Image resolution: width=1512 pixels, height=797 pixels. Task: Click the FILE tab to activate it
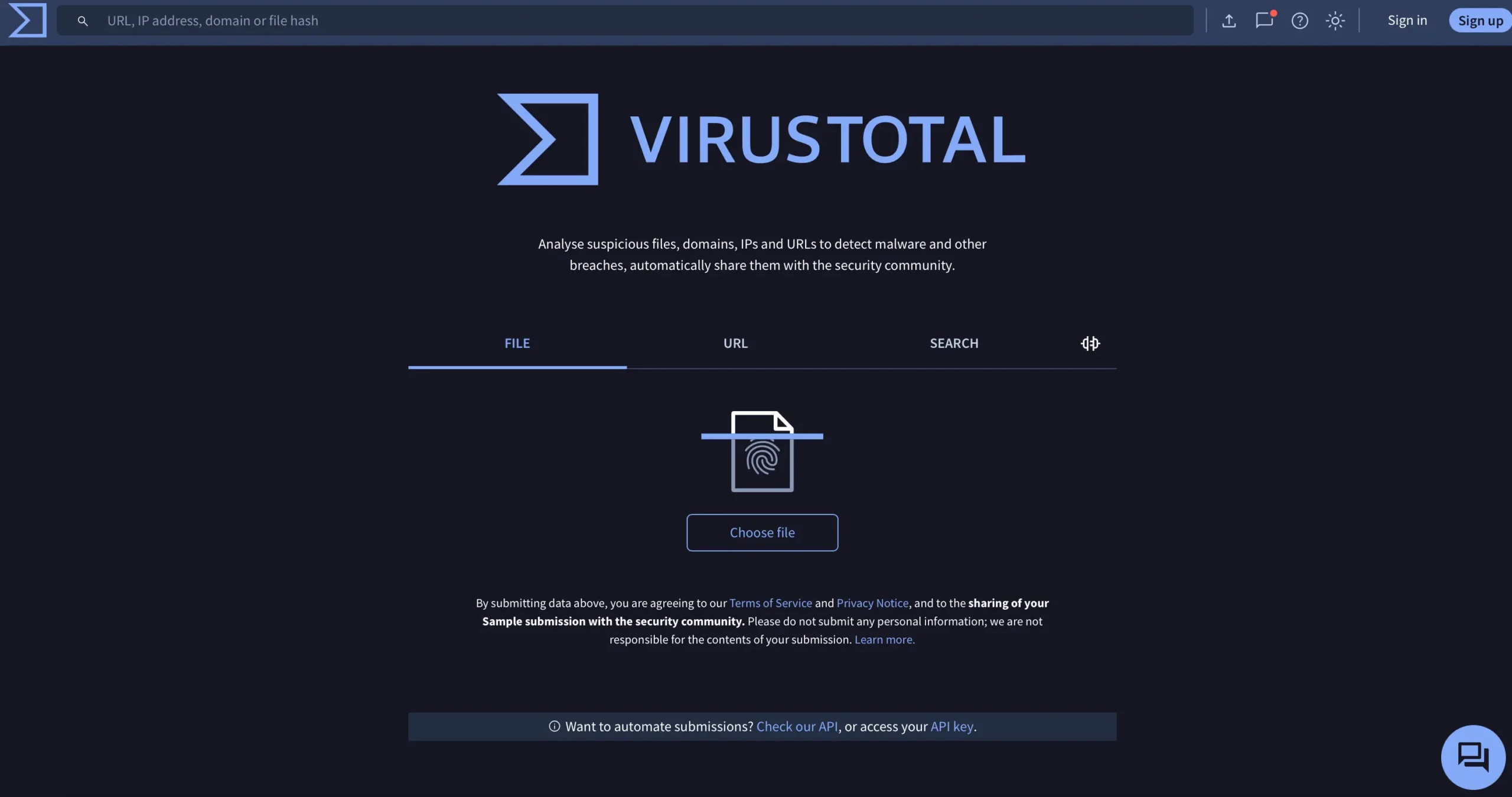[x=517, y=342]
